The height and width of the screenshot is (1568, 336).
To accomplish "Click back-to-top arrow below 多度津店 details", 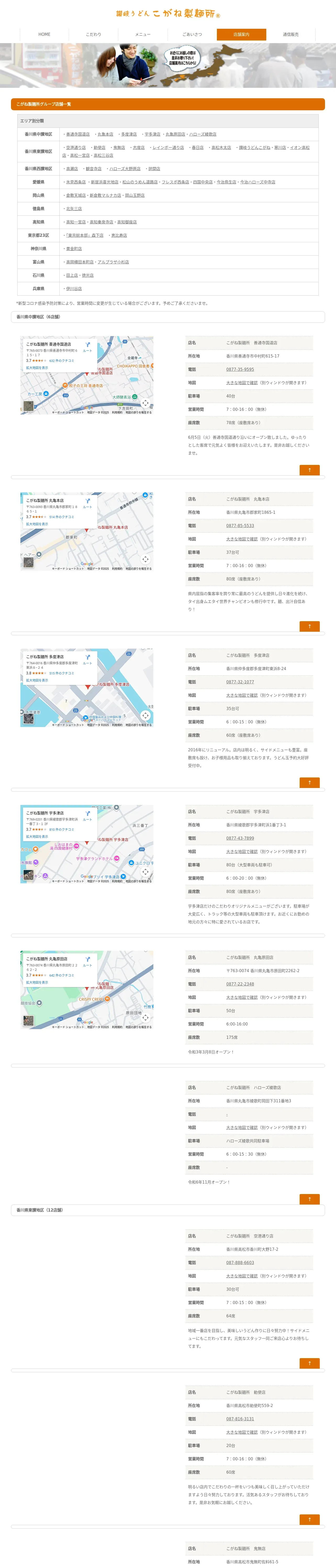I will tap(310, 783).
